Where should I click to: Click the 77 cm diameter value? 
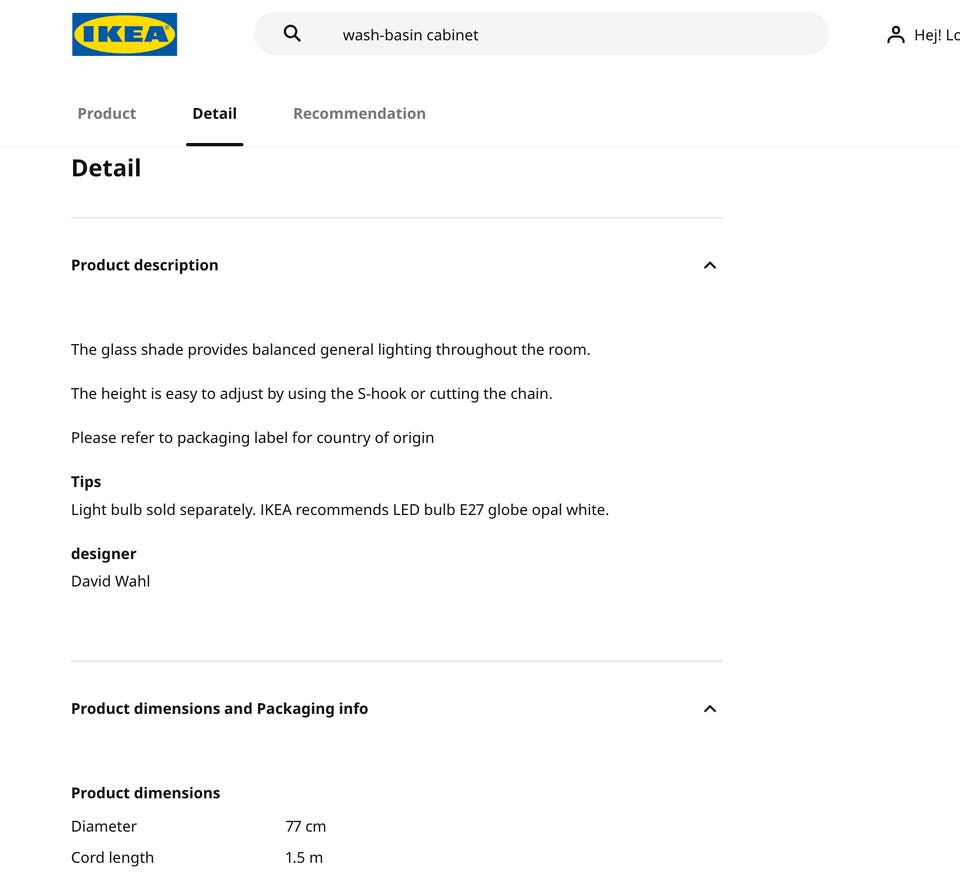pos(306,826)
